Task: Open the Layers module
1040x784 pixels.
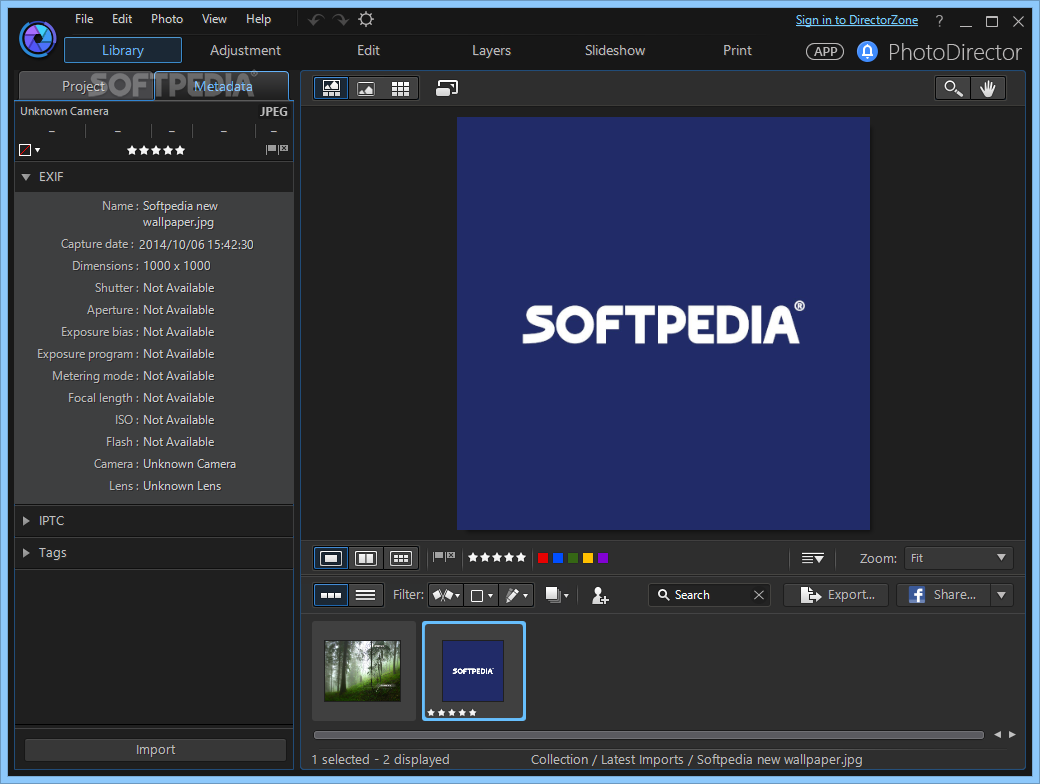Action: pos(491,50)
